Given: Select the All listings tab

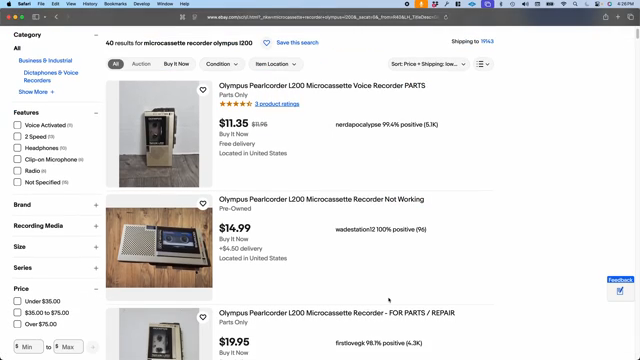Looking at the screenshot, I should coord(116,64).
